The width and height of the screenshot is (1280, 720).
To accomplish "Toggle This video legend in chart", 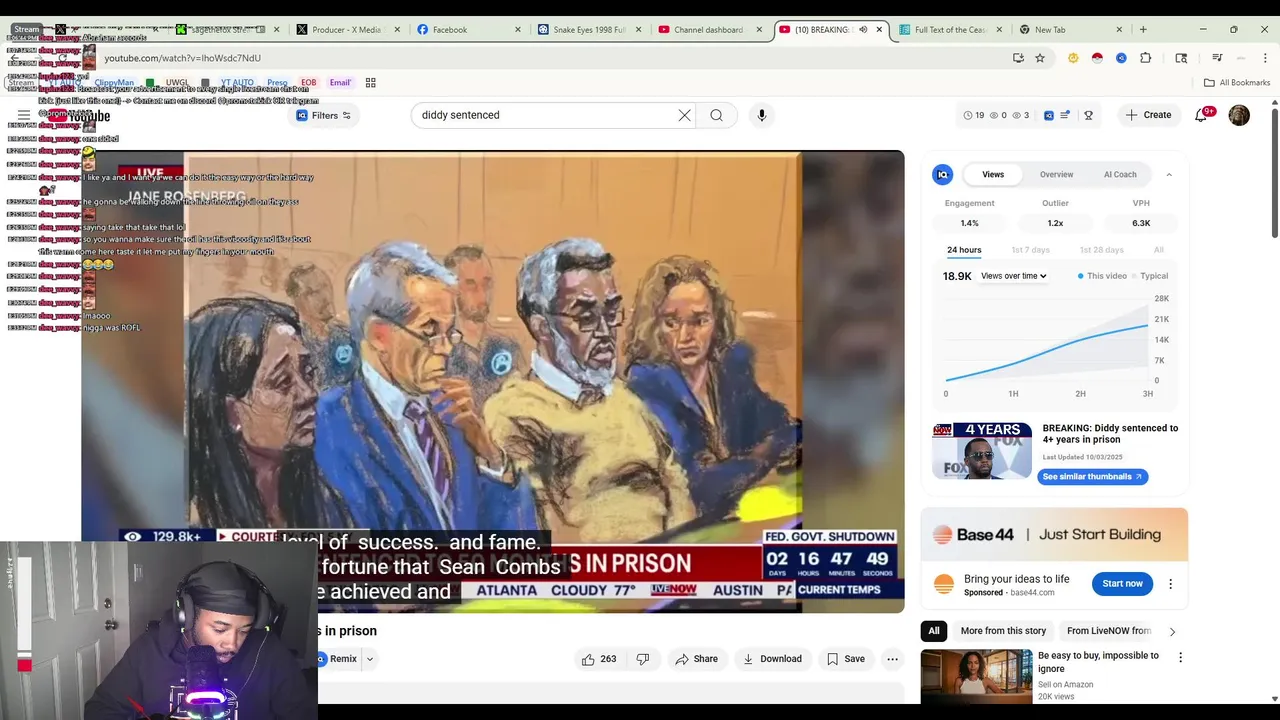I will point(1102,276).
